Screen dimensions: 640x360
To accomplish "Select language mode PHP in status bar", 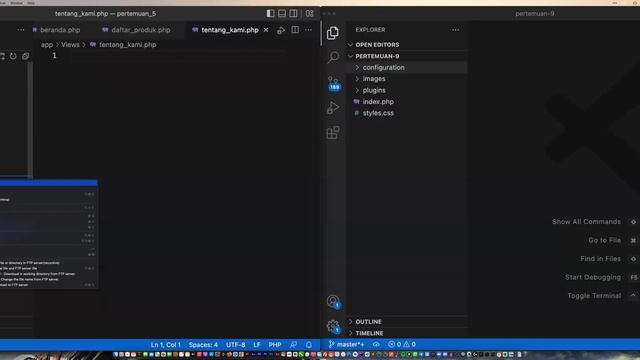I will coord(275,344).
